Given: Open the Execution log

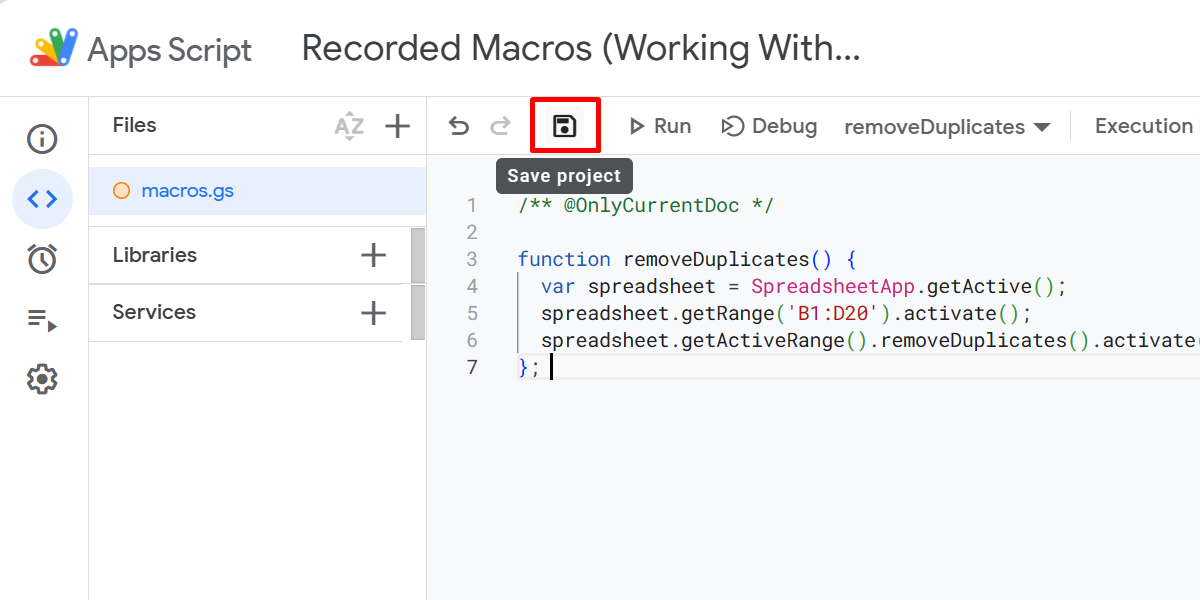Looking at the screenshot, I should point(1144,125).
